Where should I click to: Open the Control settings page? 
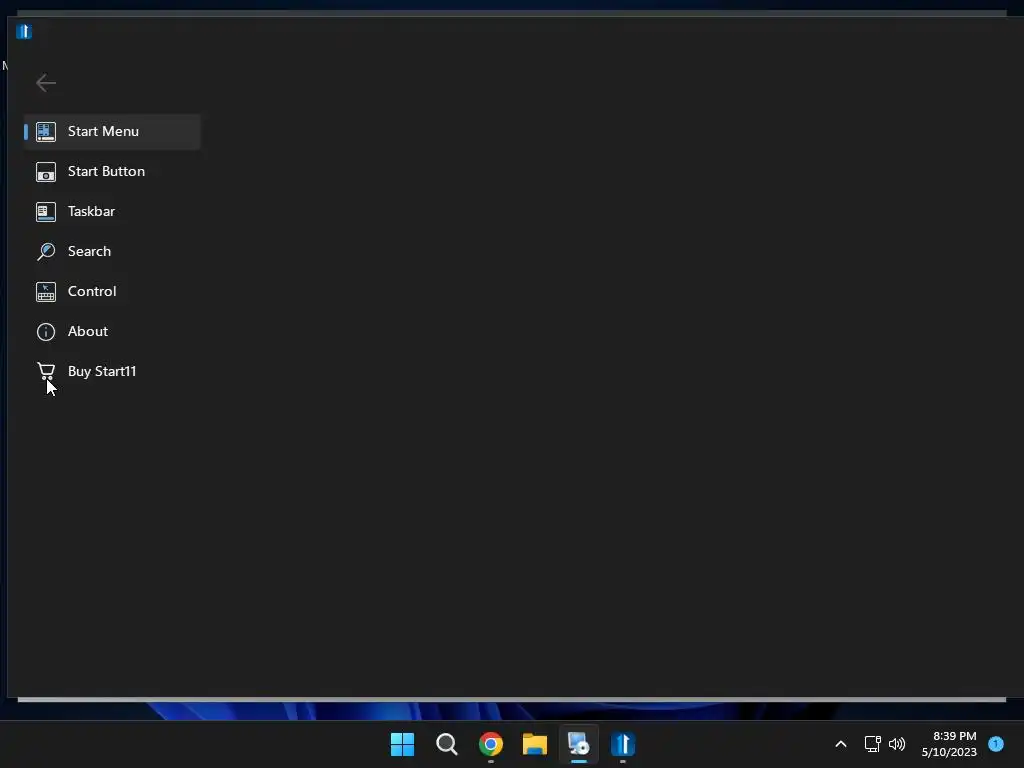(112, 291)
